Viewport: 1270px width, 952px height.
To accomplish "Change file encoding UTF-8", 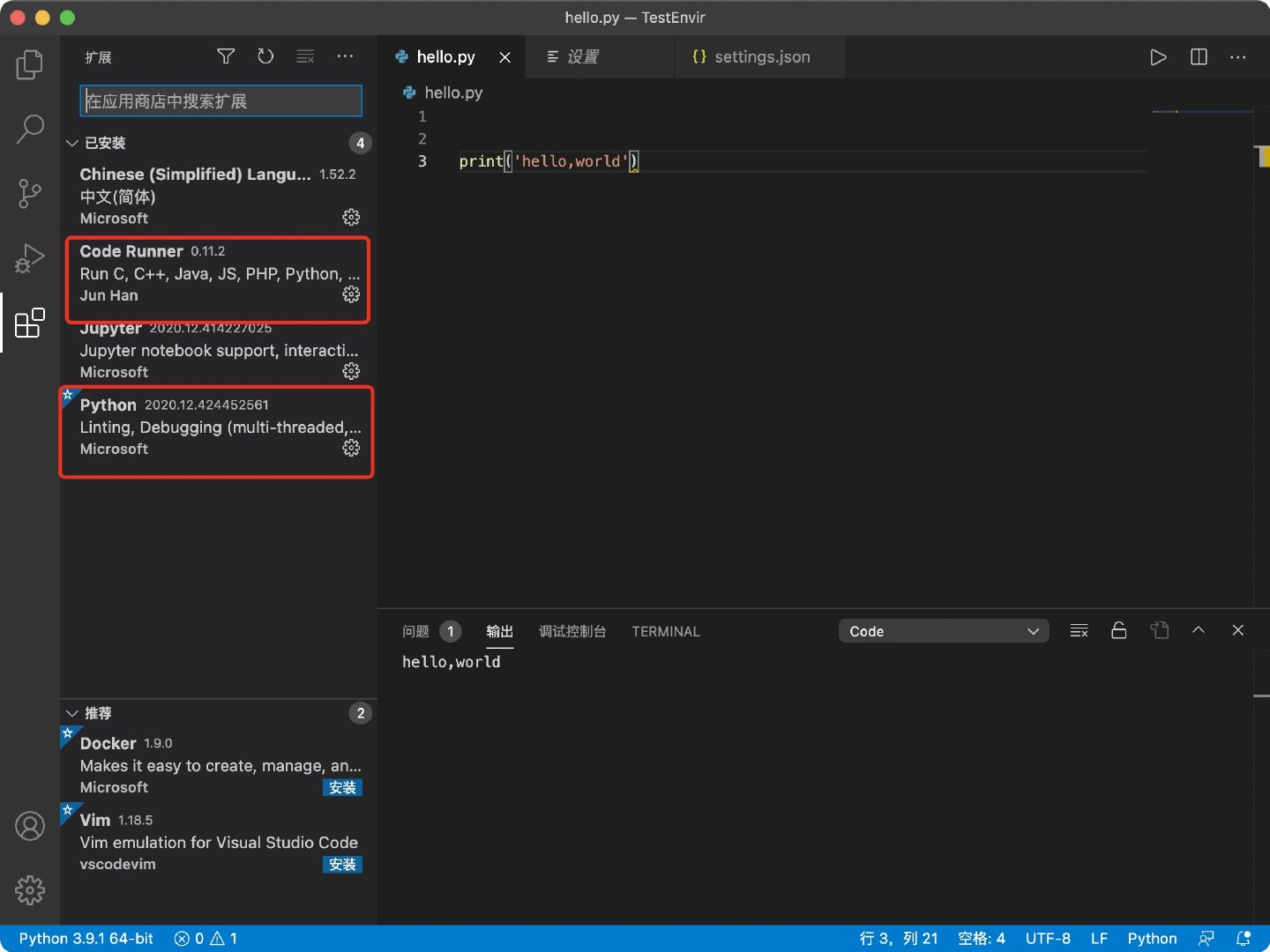I will [x=1048, y=939].
